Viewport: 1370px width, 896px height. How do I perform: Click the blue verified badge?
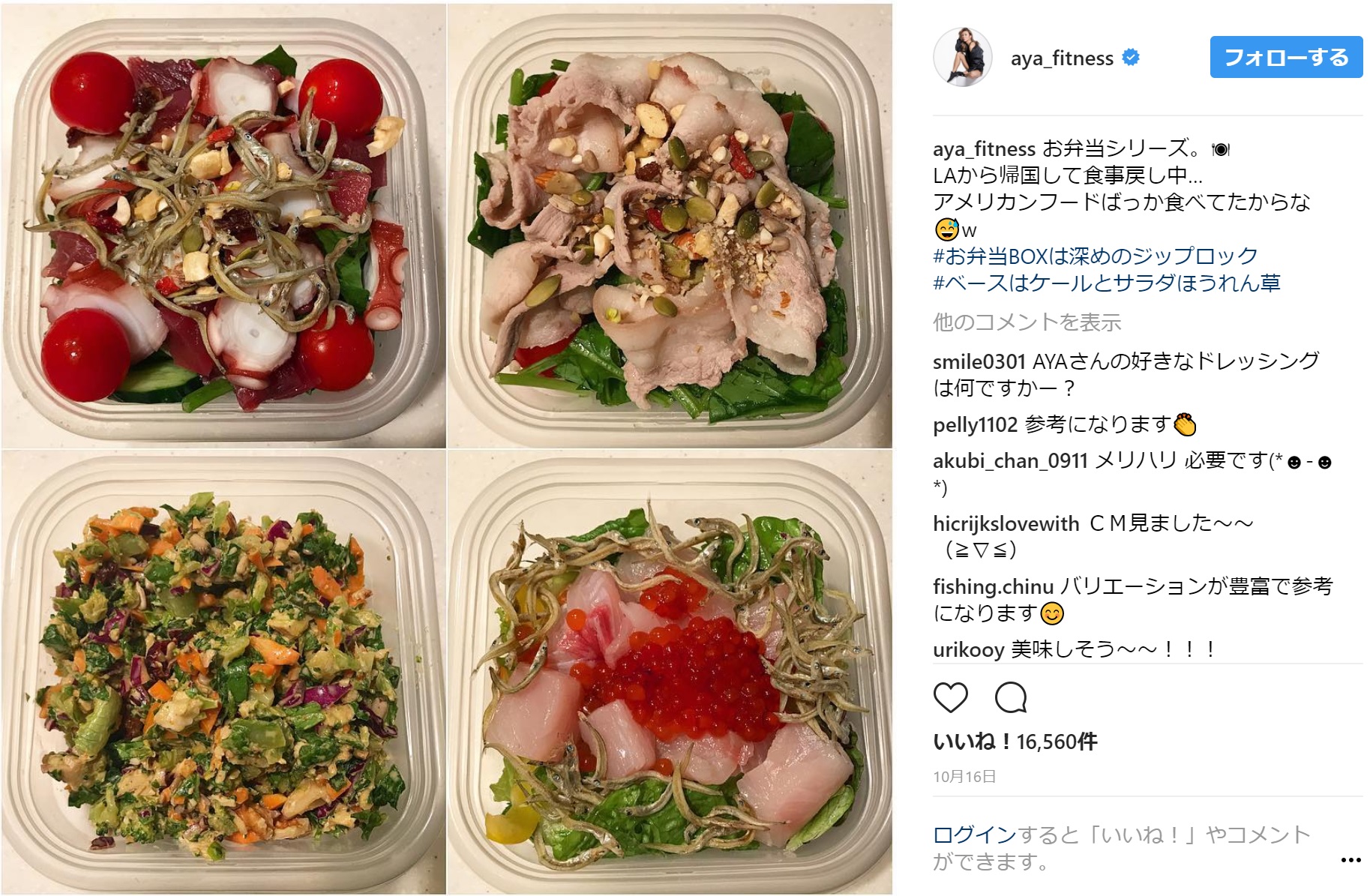1130,57
